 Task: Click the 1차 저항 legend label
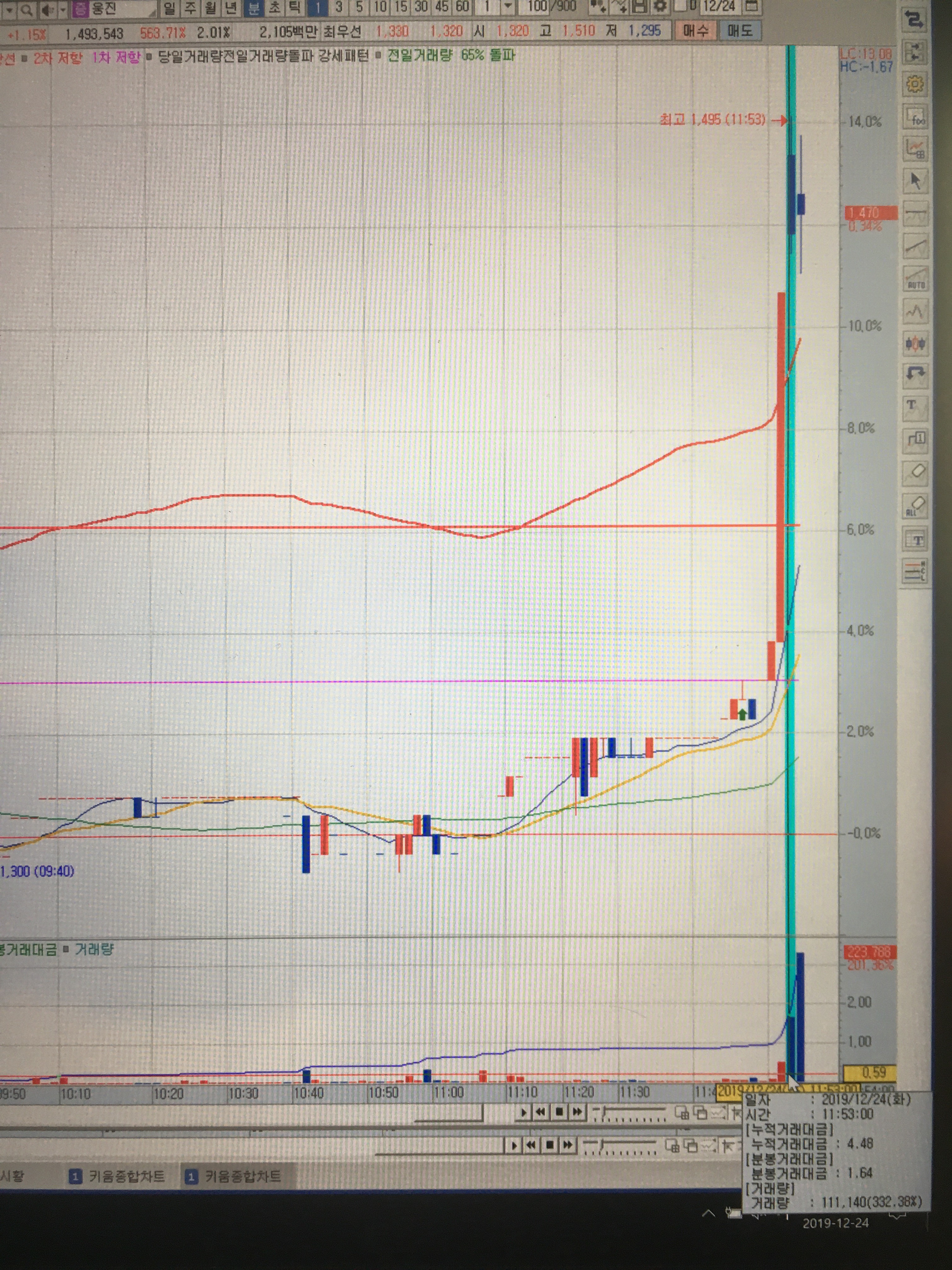[116, 57]
